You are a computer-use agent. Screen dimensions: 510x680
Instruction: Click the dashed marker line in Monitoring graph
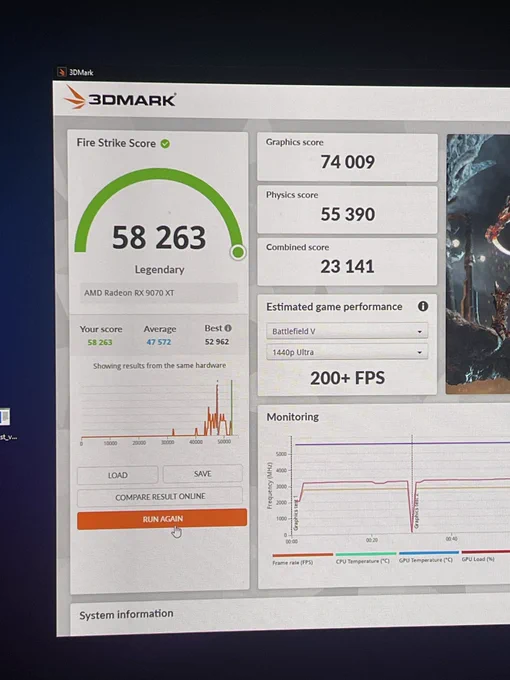click(x=412, y=484)
